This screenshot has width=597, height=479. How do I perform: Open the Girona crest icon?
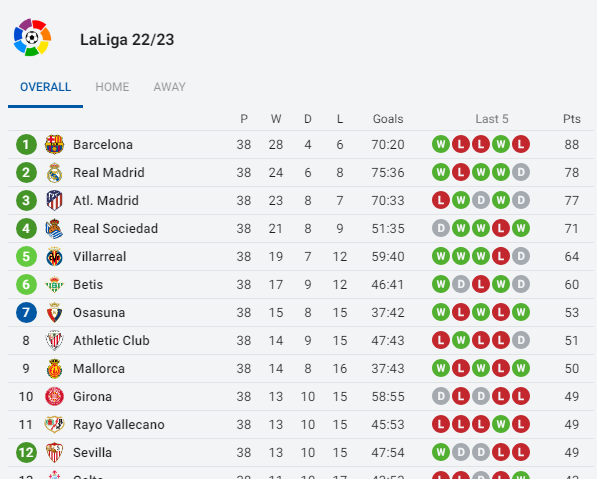pos(54,396)
